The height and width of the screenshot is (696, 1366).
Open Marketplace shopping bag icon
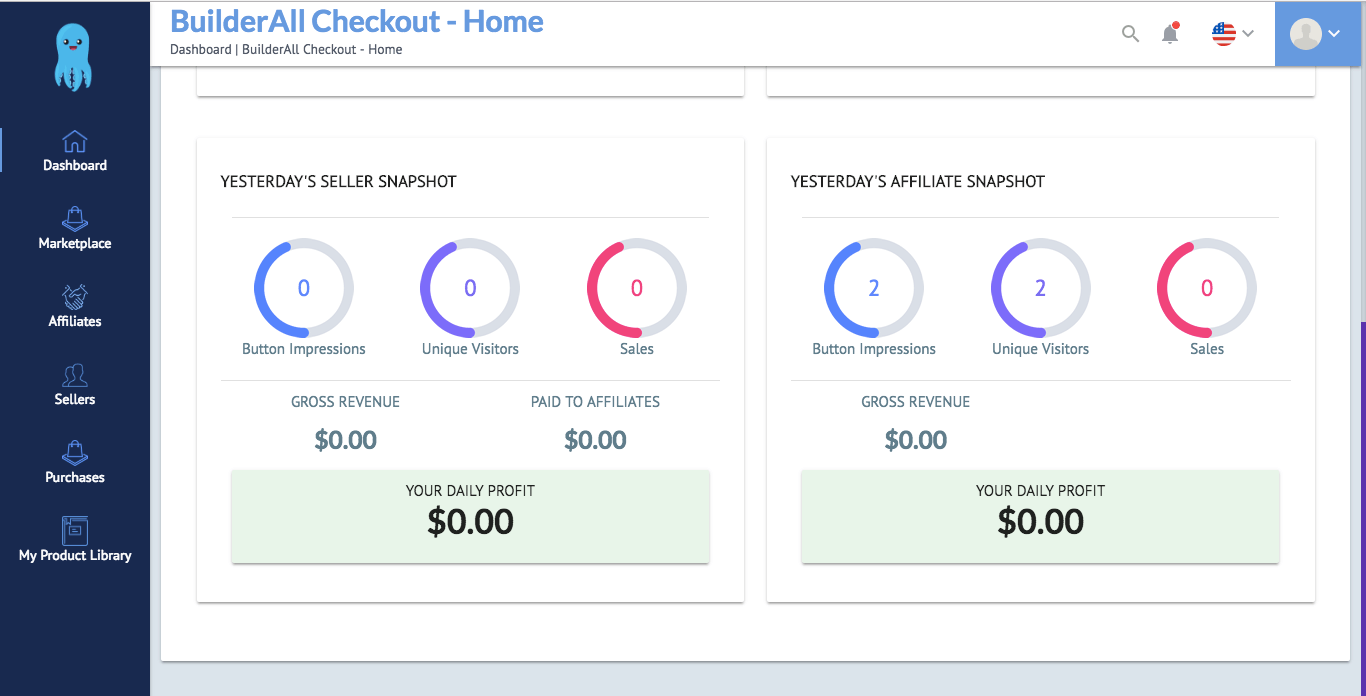[75, 219]
